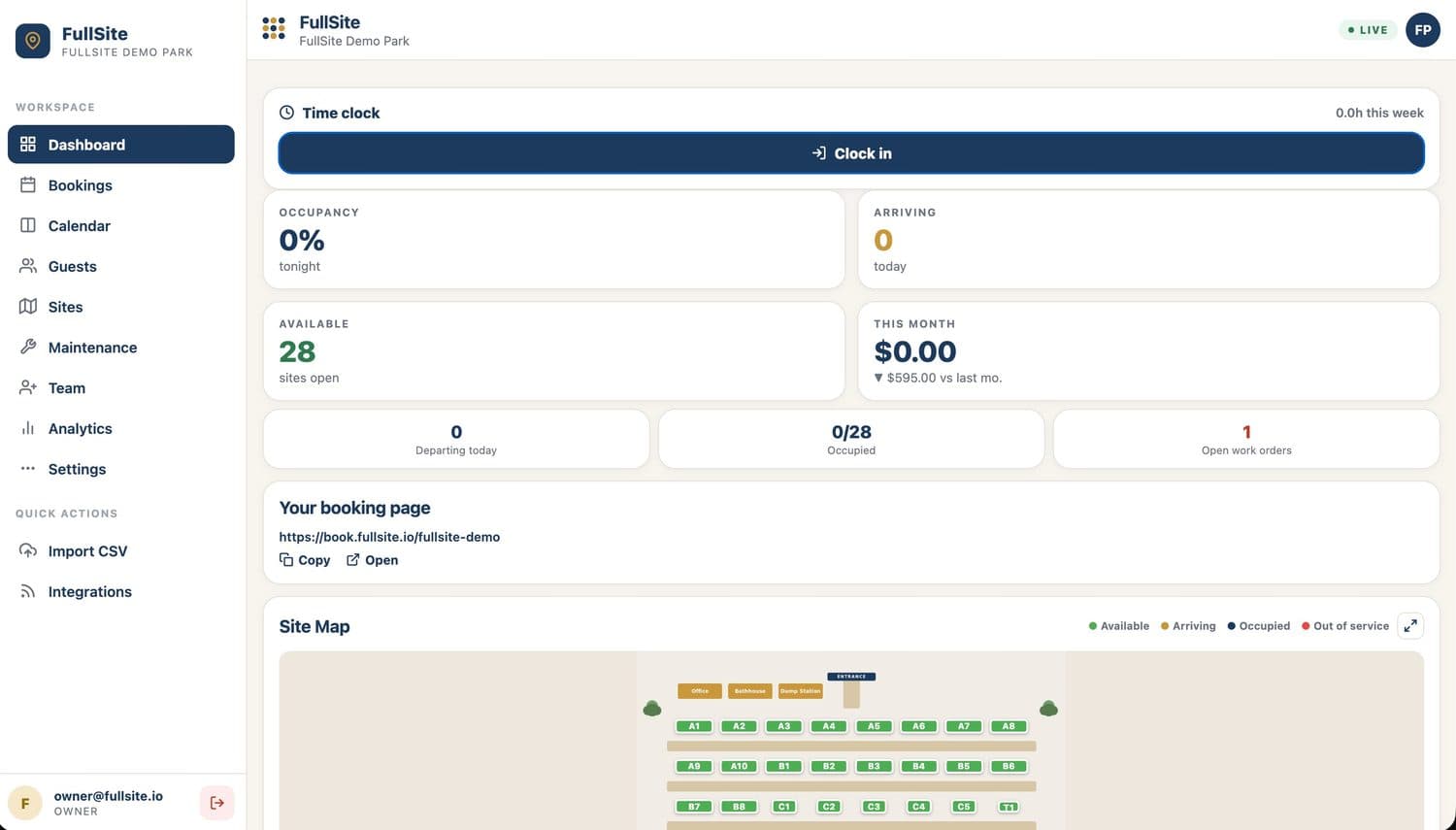Open the Maintenance page

coord(120,348)
